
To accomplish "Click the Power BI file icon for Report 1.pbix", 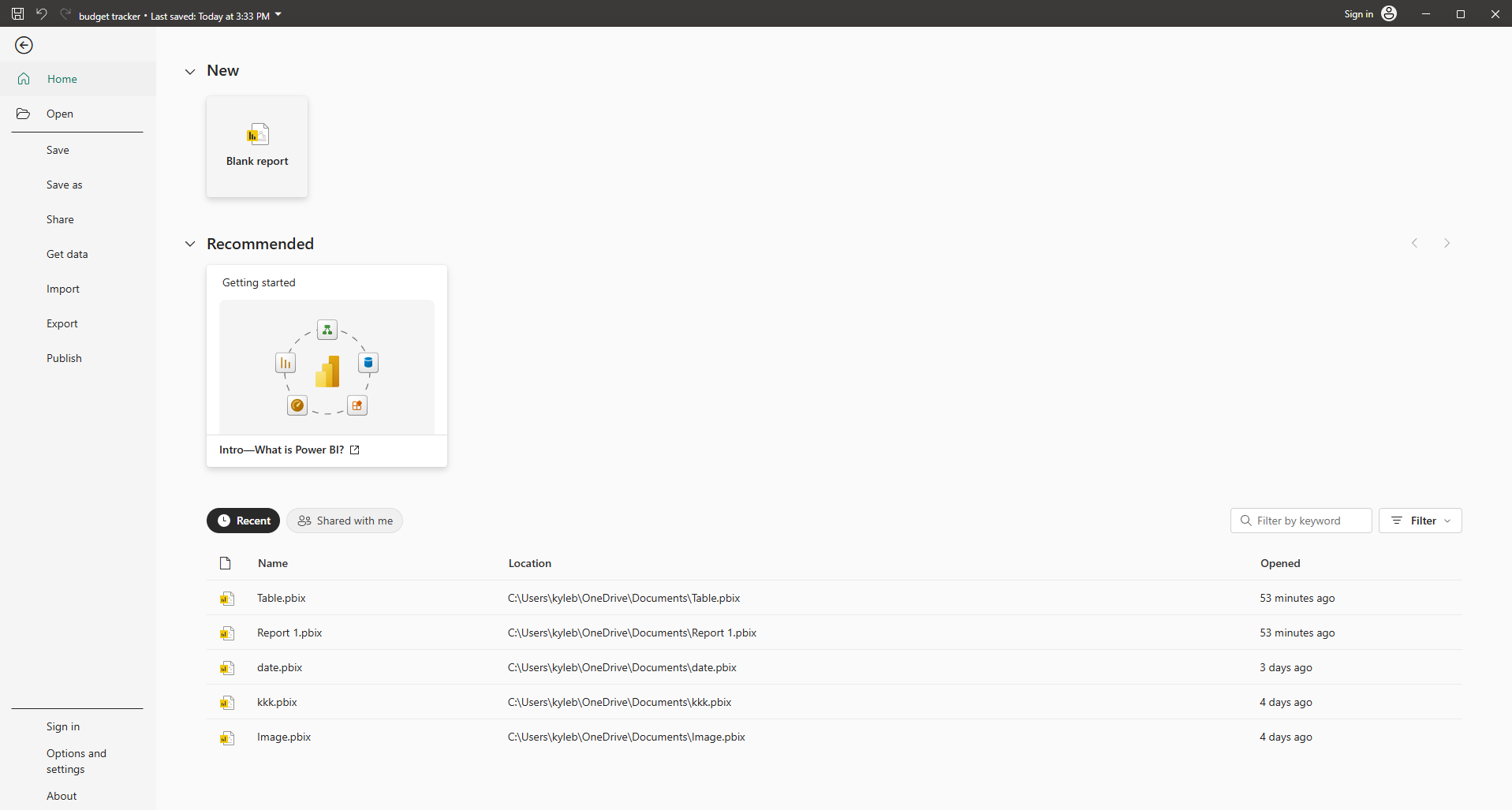I will click(x=227, y=633).
